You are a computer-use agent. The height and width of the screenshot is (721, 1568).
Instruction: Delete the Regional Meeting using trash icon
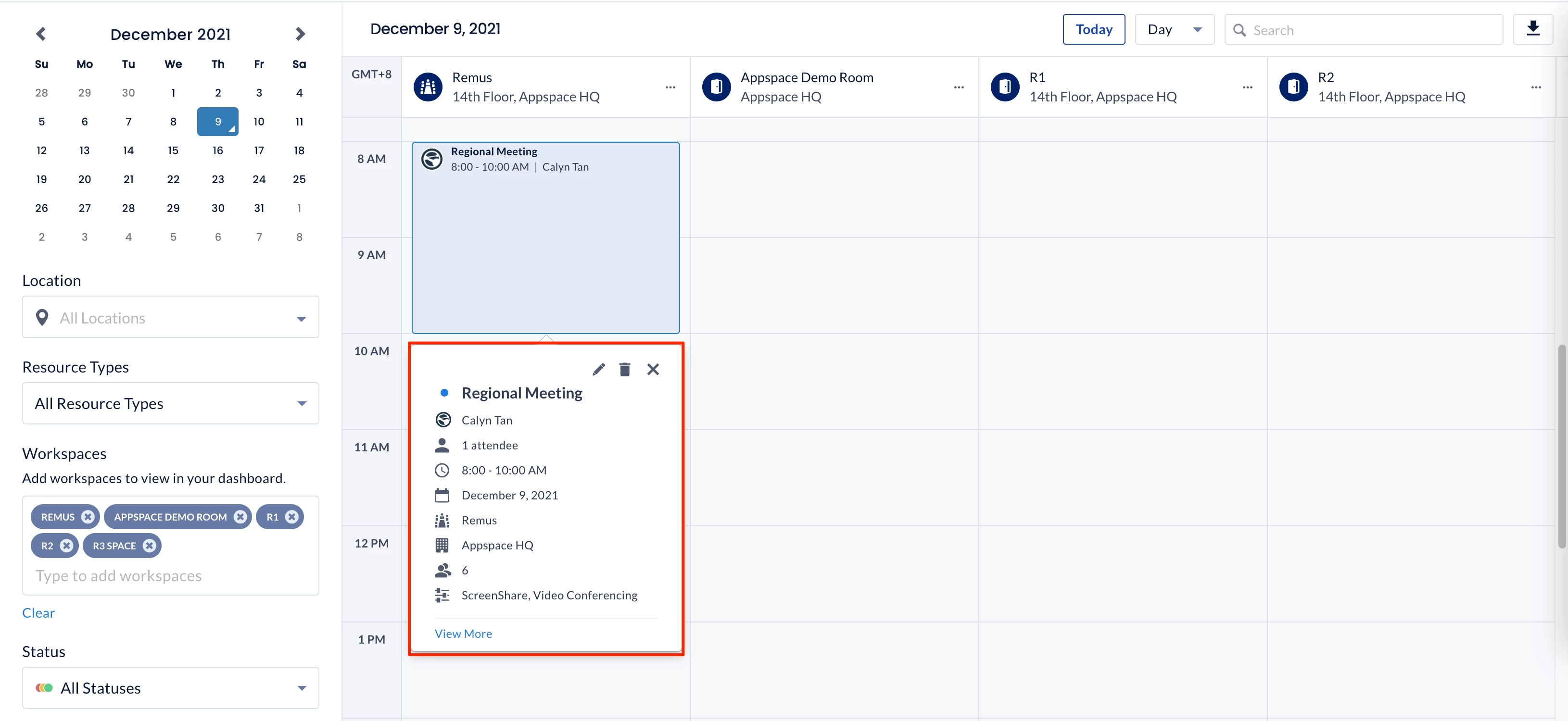point(624,369)
